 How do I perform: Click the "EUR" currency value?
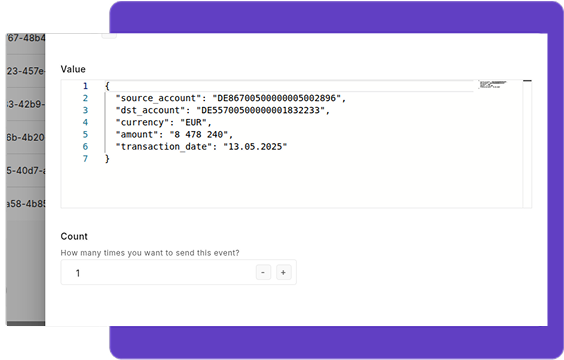pyautogui.click(x=194, y=122)
